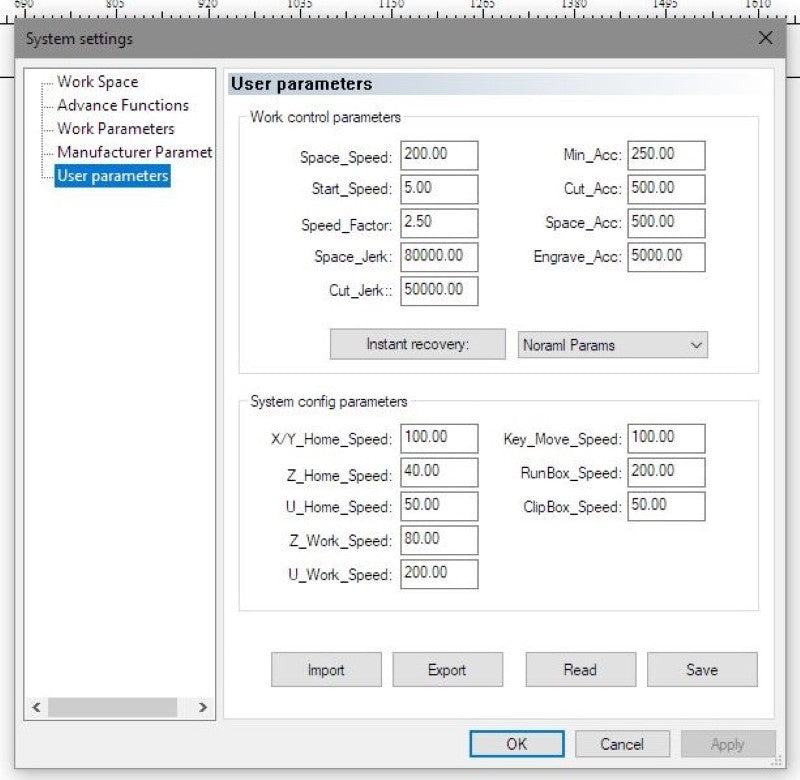Close the System settings window
This screenshot has height=780, width=800.
(765, 38)
